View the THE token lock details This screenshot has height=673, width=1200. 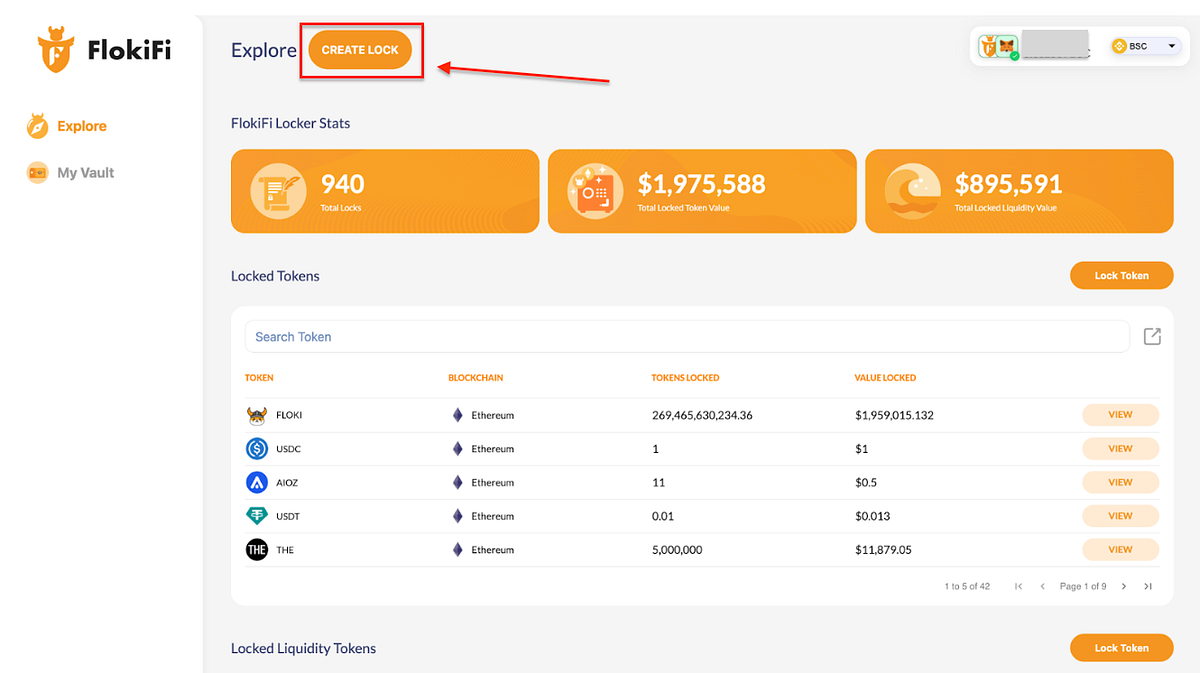pyautogui.click(x=1120, y=550)
